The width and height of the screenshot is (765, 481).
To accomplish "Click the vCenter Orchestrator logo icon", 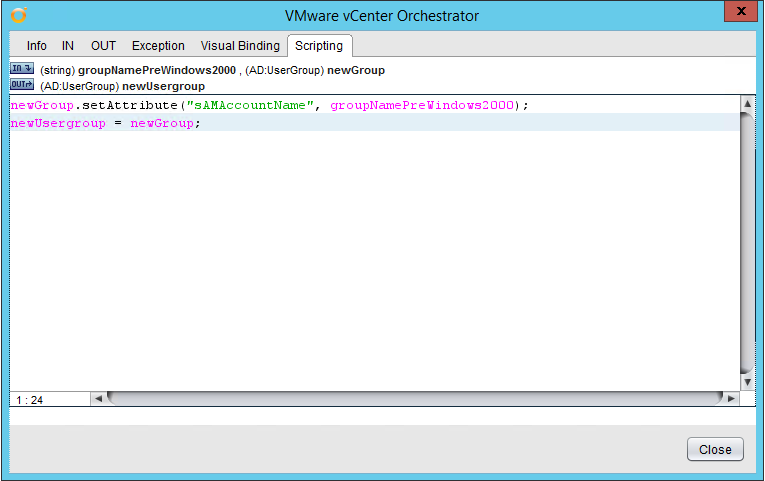I will [19, 15].
